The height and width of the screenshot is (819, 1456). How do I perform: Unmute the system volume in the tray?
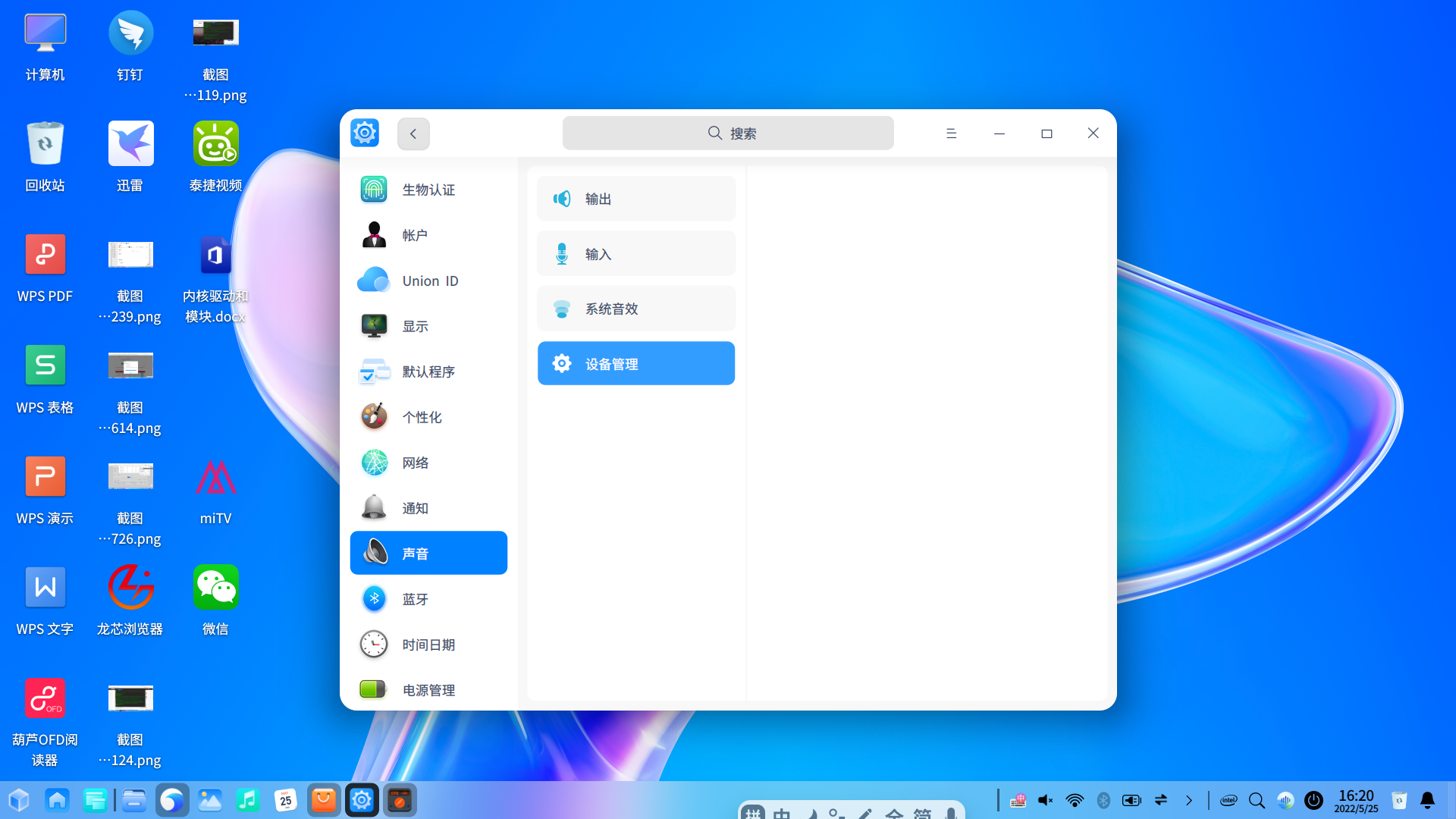coord(1046,800)
